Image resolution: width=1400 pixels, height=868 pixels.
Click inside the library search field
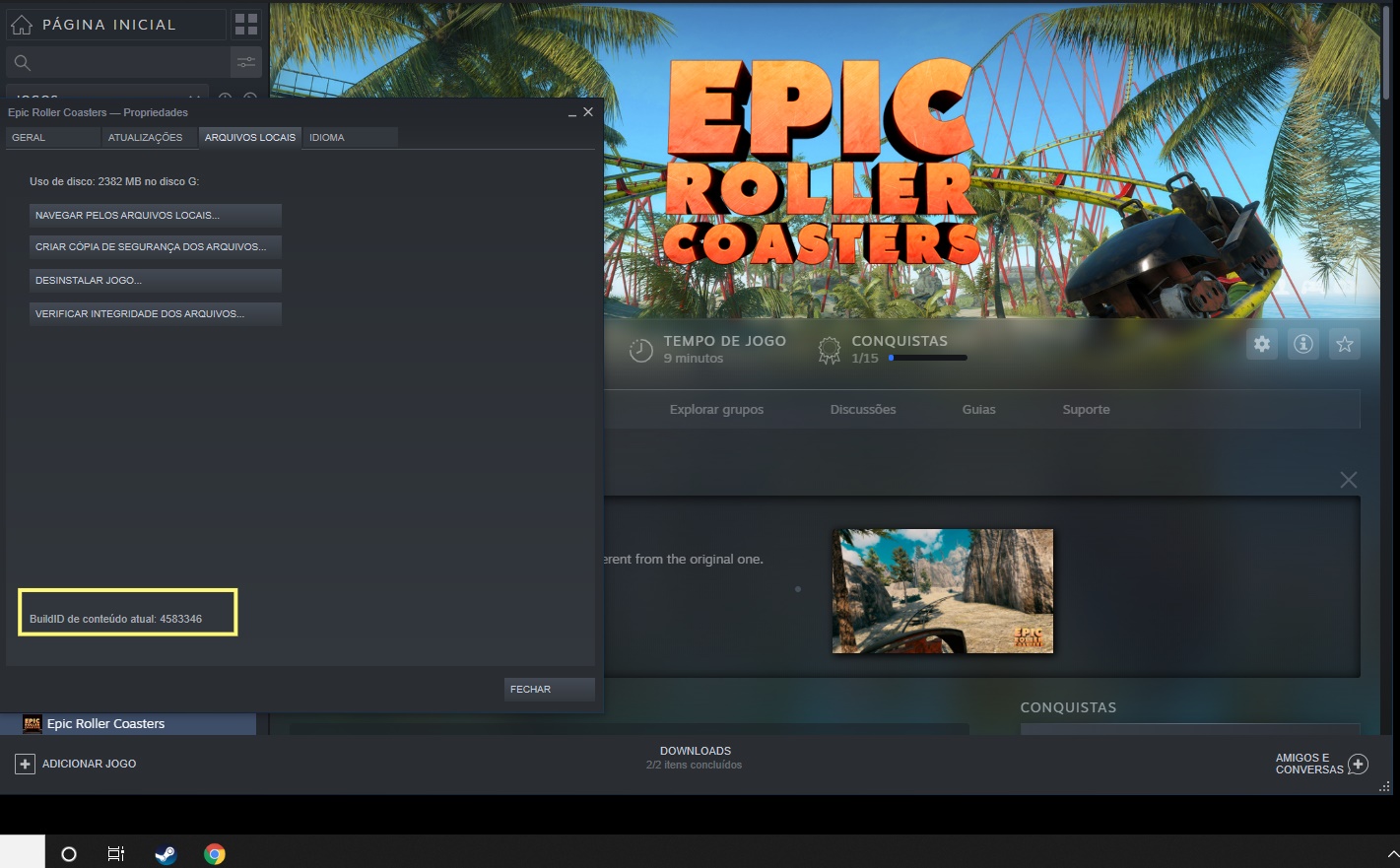pos(118,63)
